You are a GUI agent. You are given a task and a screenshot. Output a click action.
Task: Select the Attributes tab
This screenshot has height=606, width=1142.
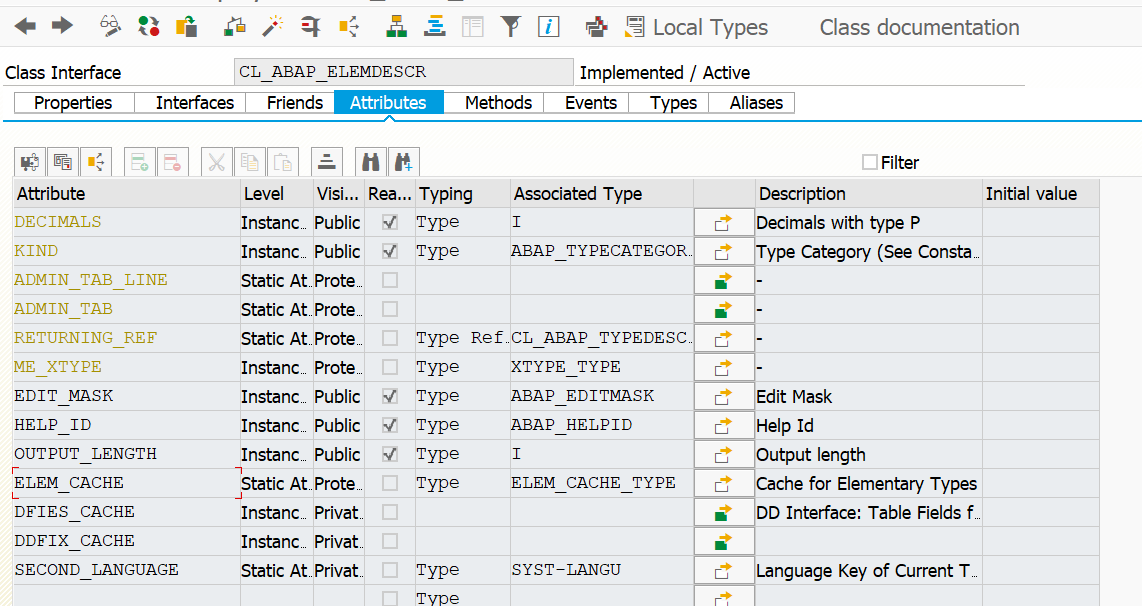pos(388,103)
